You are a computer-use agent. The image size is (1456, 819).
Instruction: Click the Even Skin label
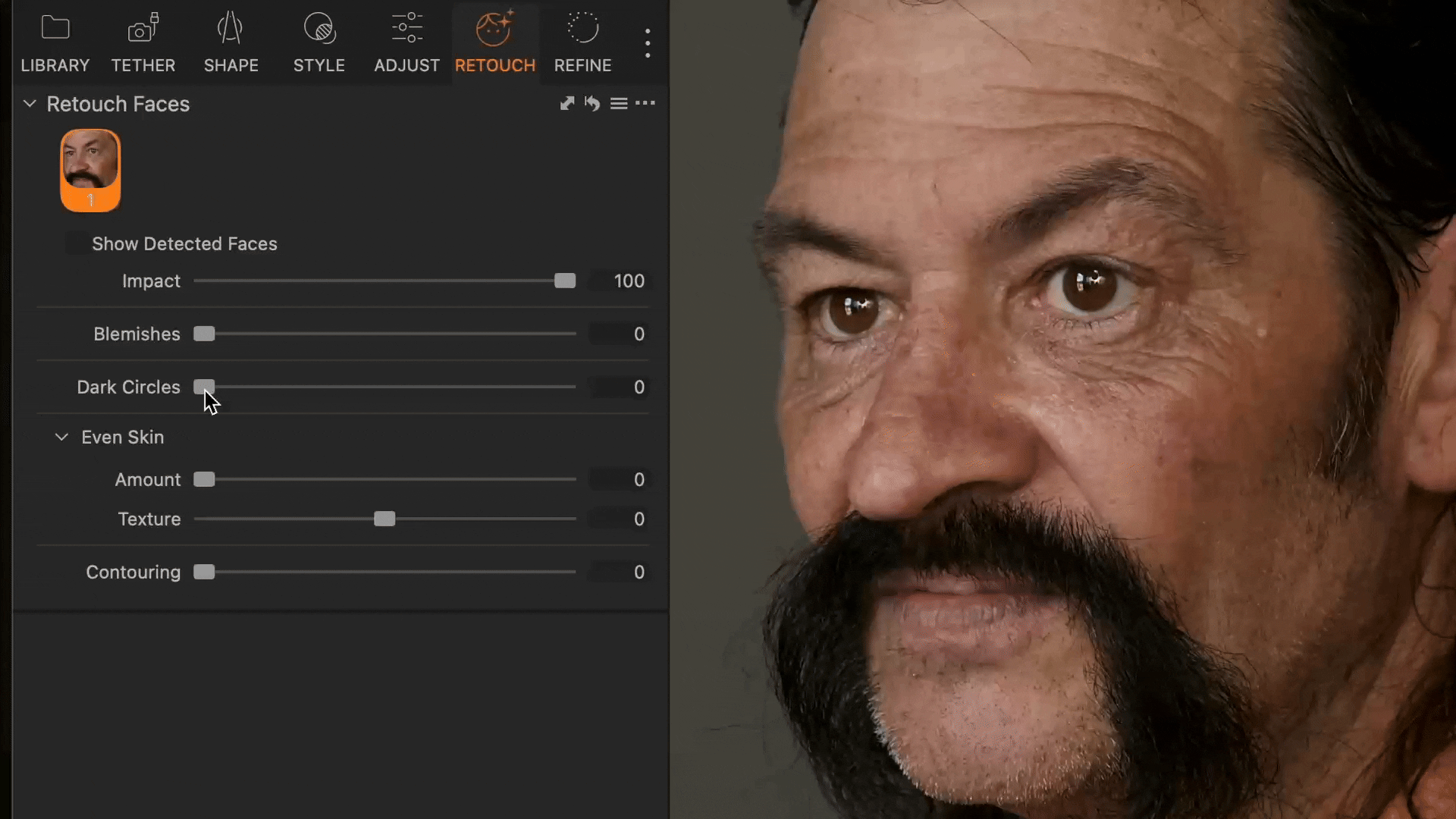[123, 437]
